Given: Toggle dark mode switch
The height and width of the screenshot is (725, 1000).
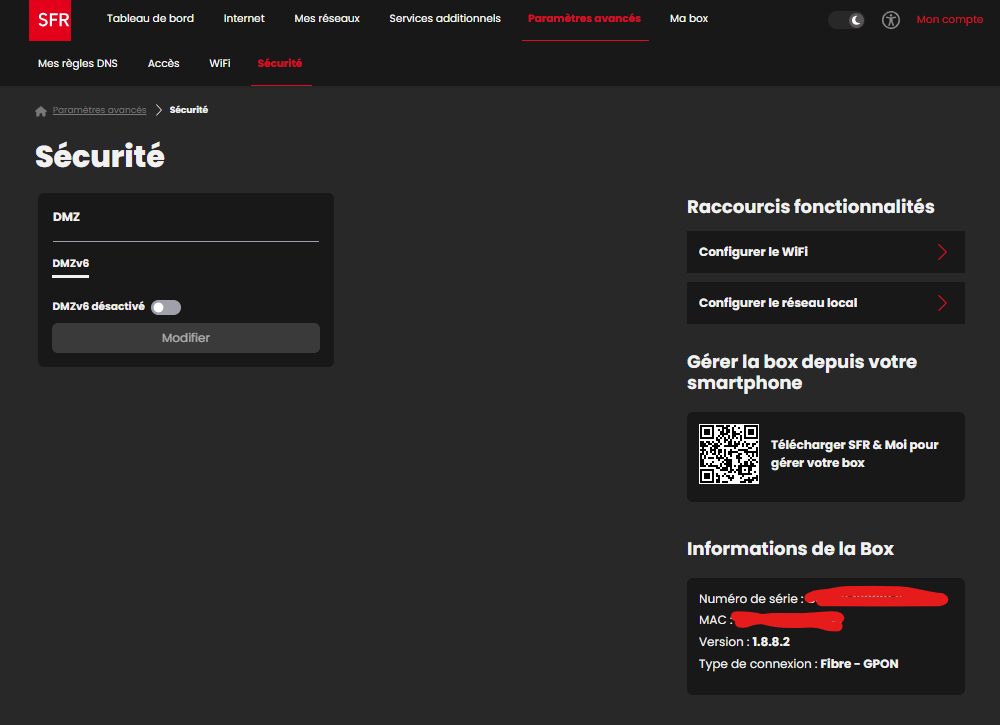Looking at the screenshot, I should [x=846, y=20].
